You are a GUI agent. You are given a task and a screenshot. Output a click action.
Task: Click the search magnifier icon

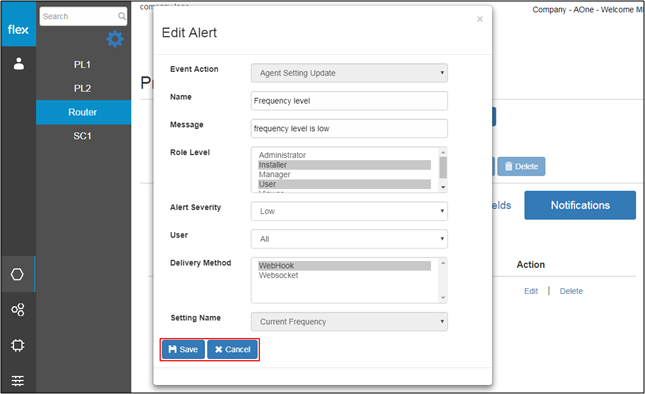coord(122,16)
